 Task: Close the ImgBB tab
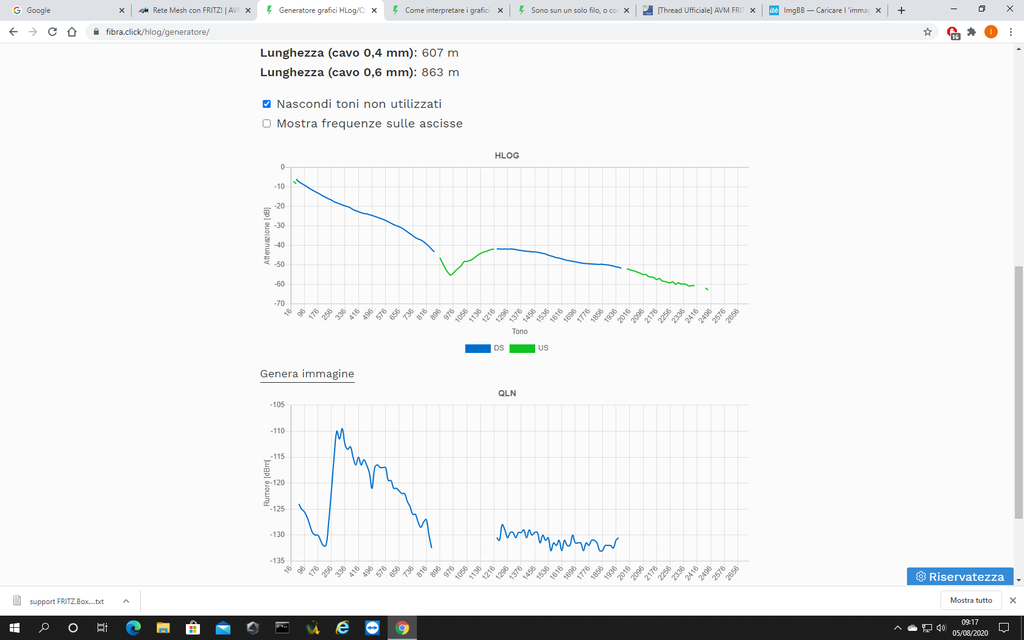[878, 10]
